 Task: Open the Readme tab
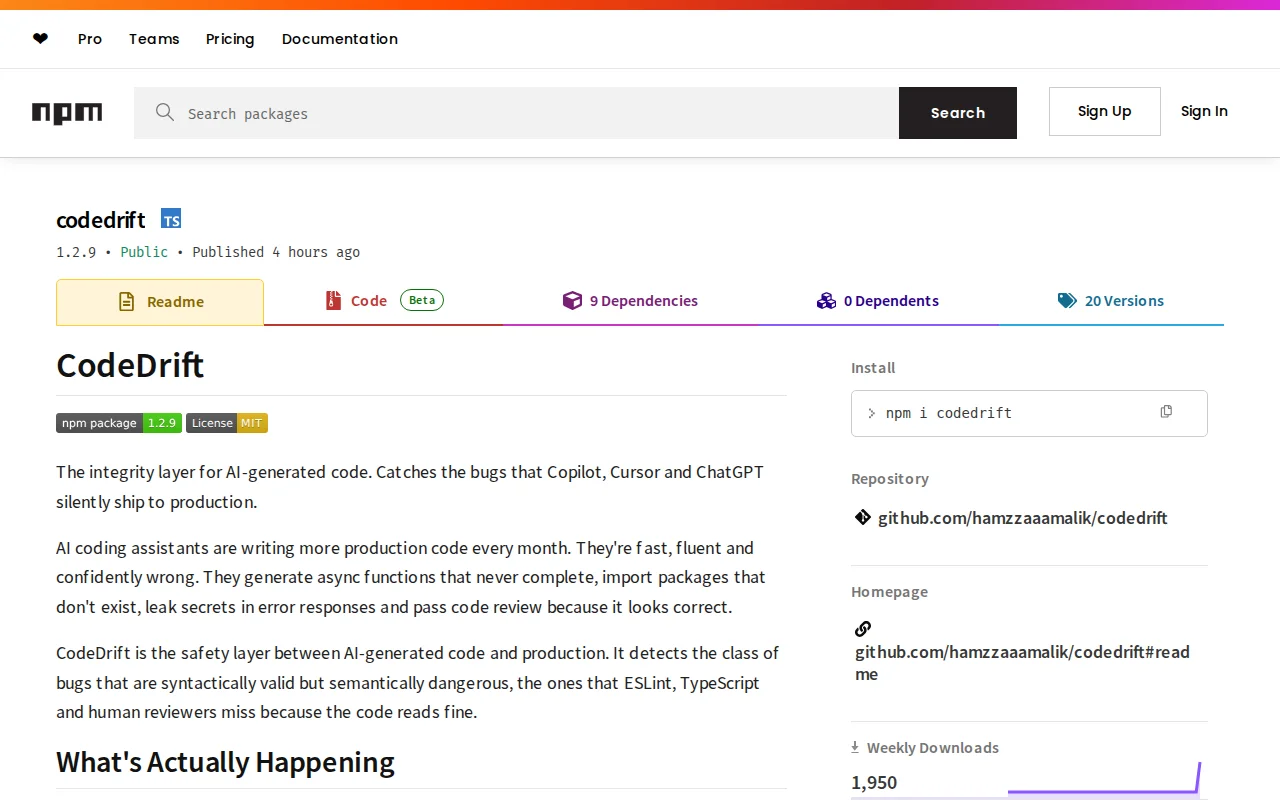(x=160, y=302)
